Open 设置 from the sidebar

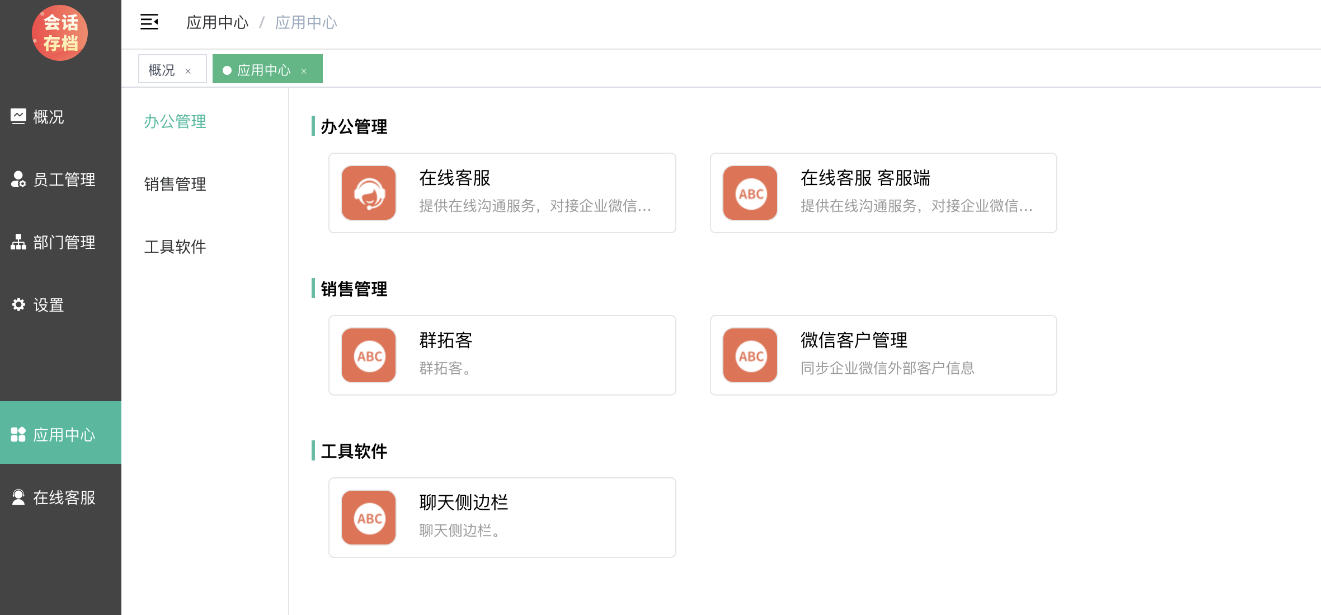pos(48,306)
